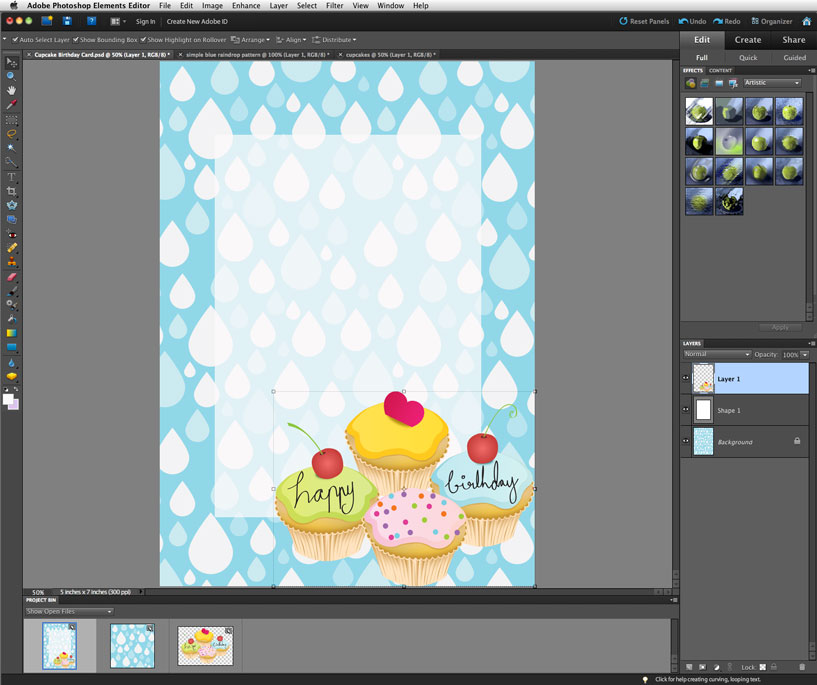Hide the Background layer visibility
This screenshot has width=817, height=685.
[x=686, y=441]
